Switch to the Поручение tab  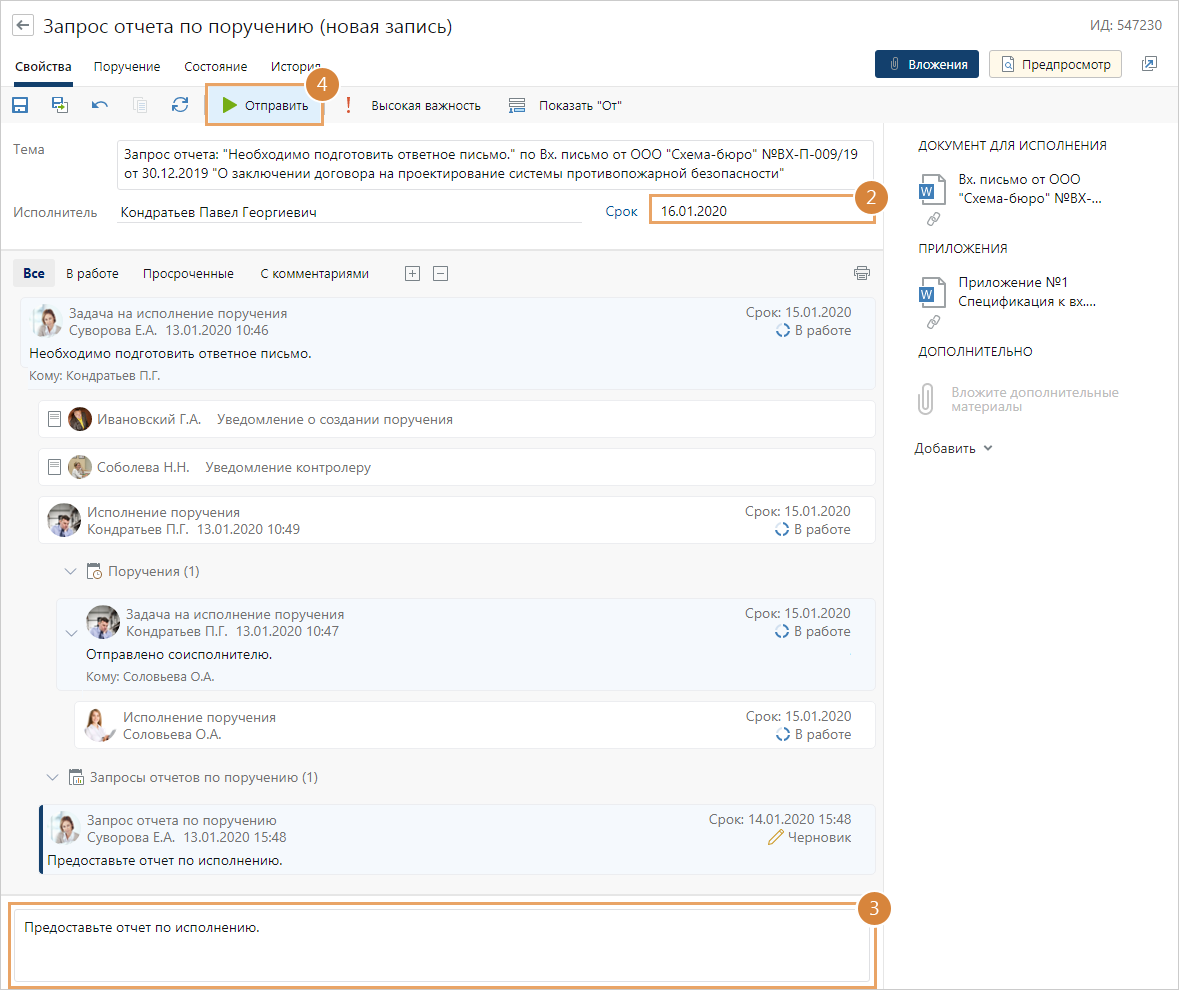tap(127, 66)
